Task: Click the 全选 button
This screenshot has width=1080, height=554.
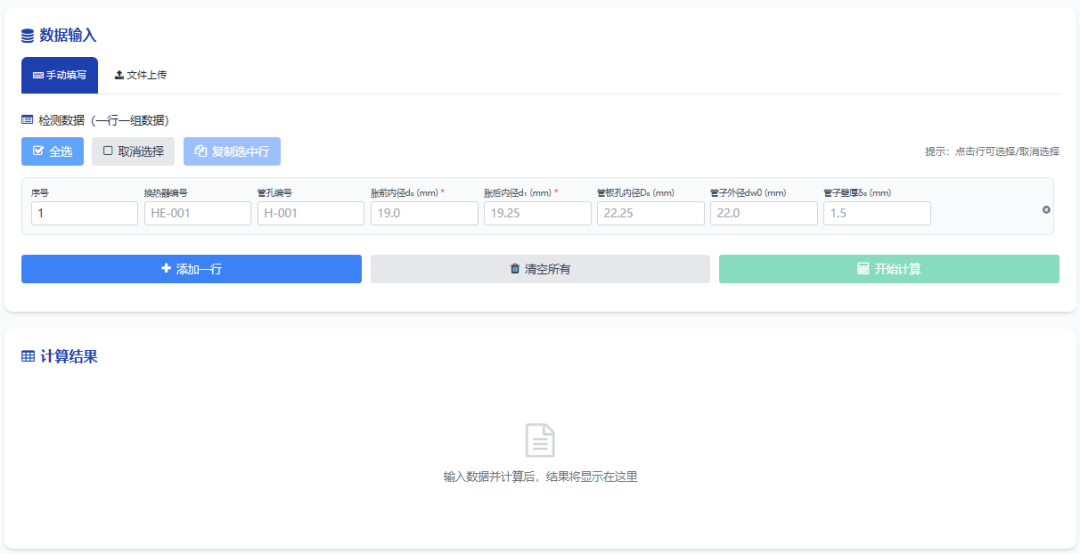Action: (52, 152)
